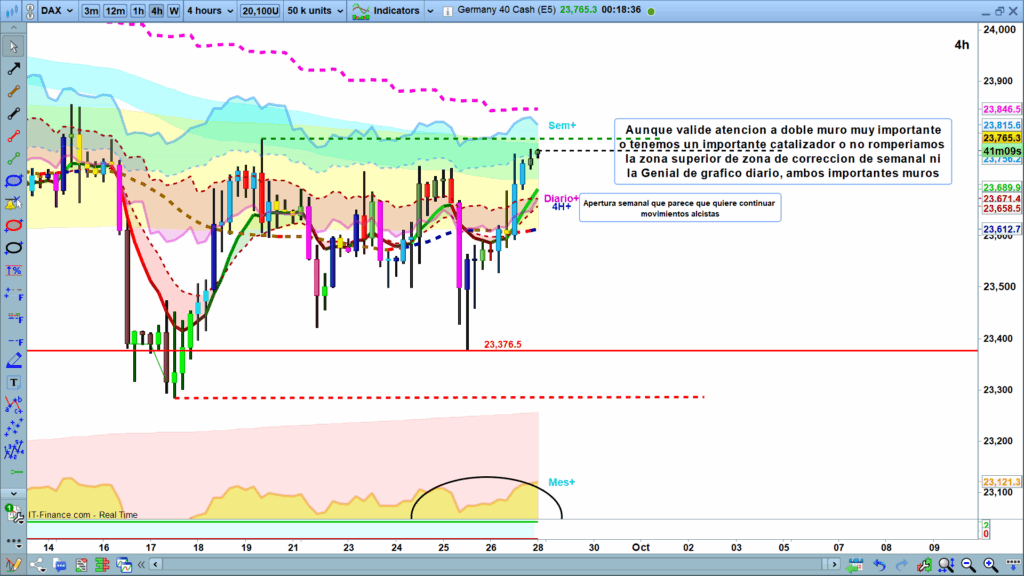1024x576 pixels.
Task: Select the 12m timeframe shortcut
Action: (115, 11)
